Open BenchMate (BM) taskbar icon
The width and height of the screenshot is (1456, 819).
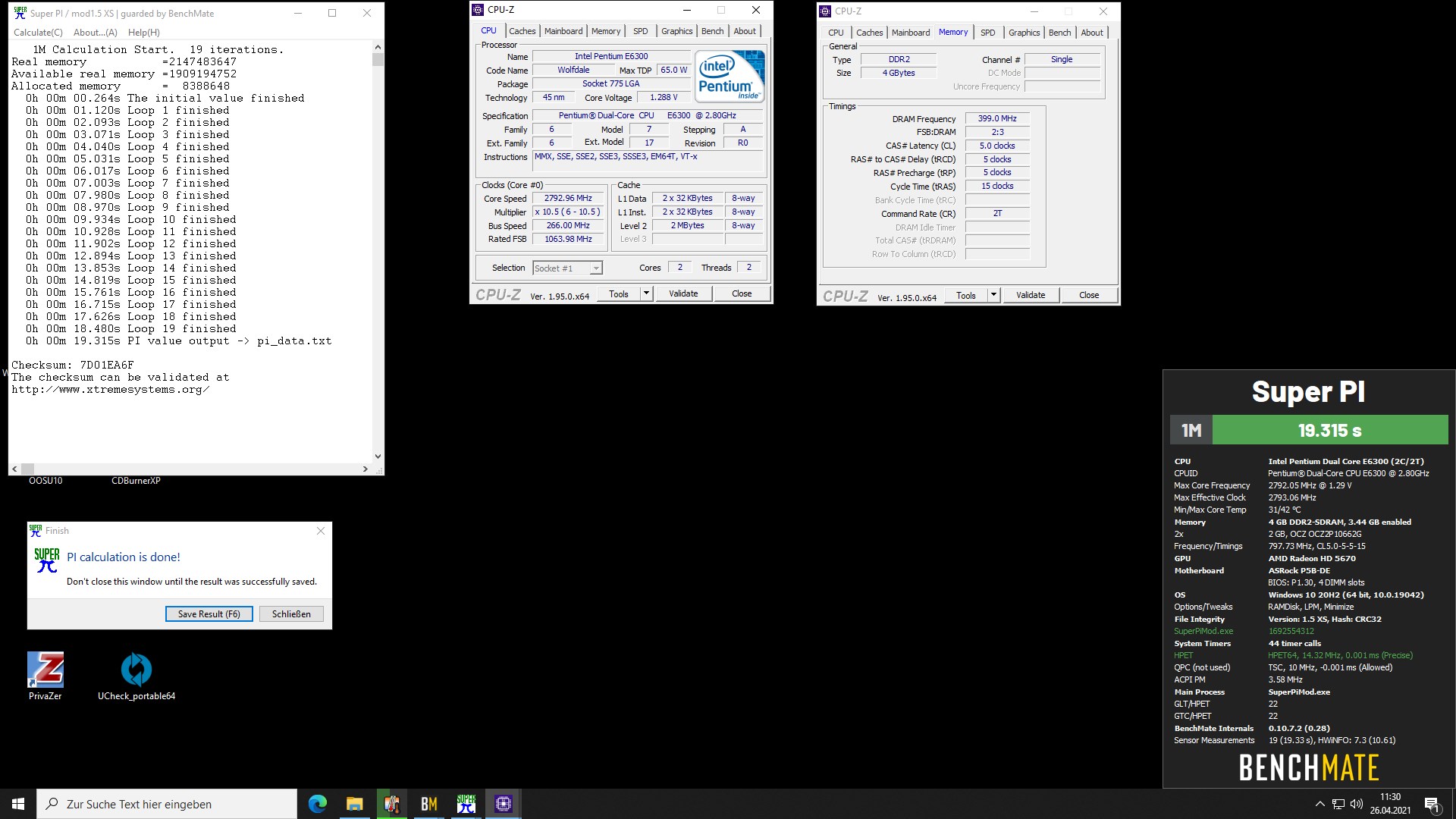click(x=428, y=804)
